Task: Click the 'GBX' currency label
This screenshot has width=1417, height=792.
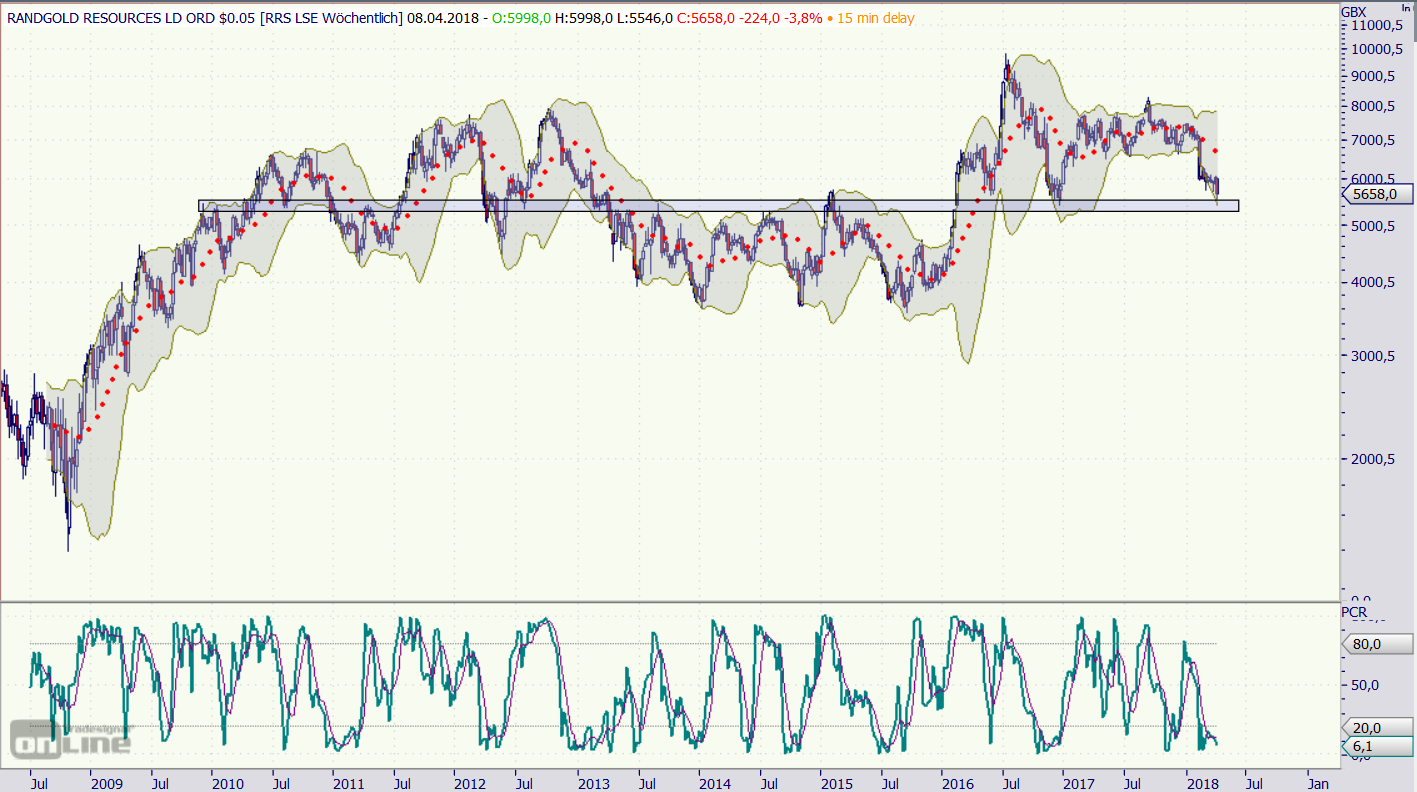Action: [1353, 12]
